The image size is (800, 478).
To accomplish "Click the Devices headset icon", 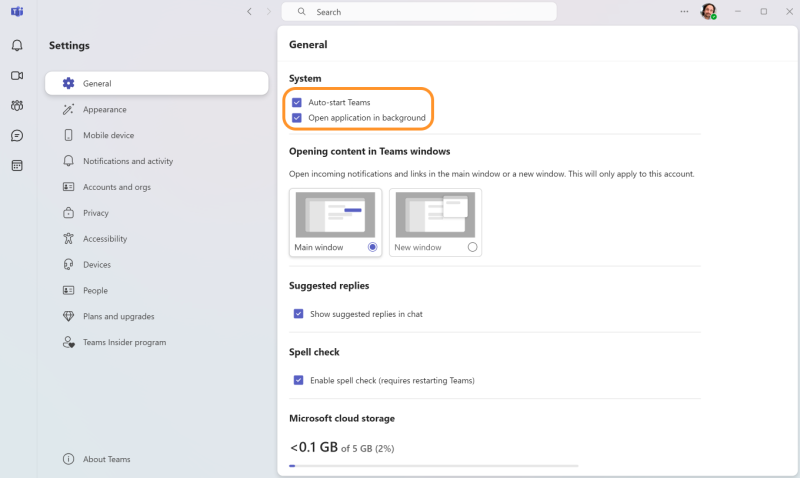I will 68,264.
